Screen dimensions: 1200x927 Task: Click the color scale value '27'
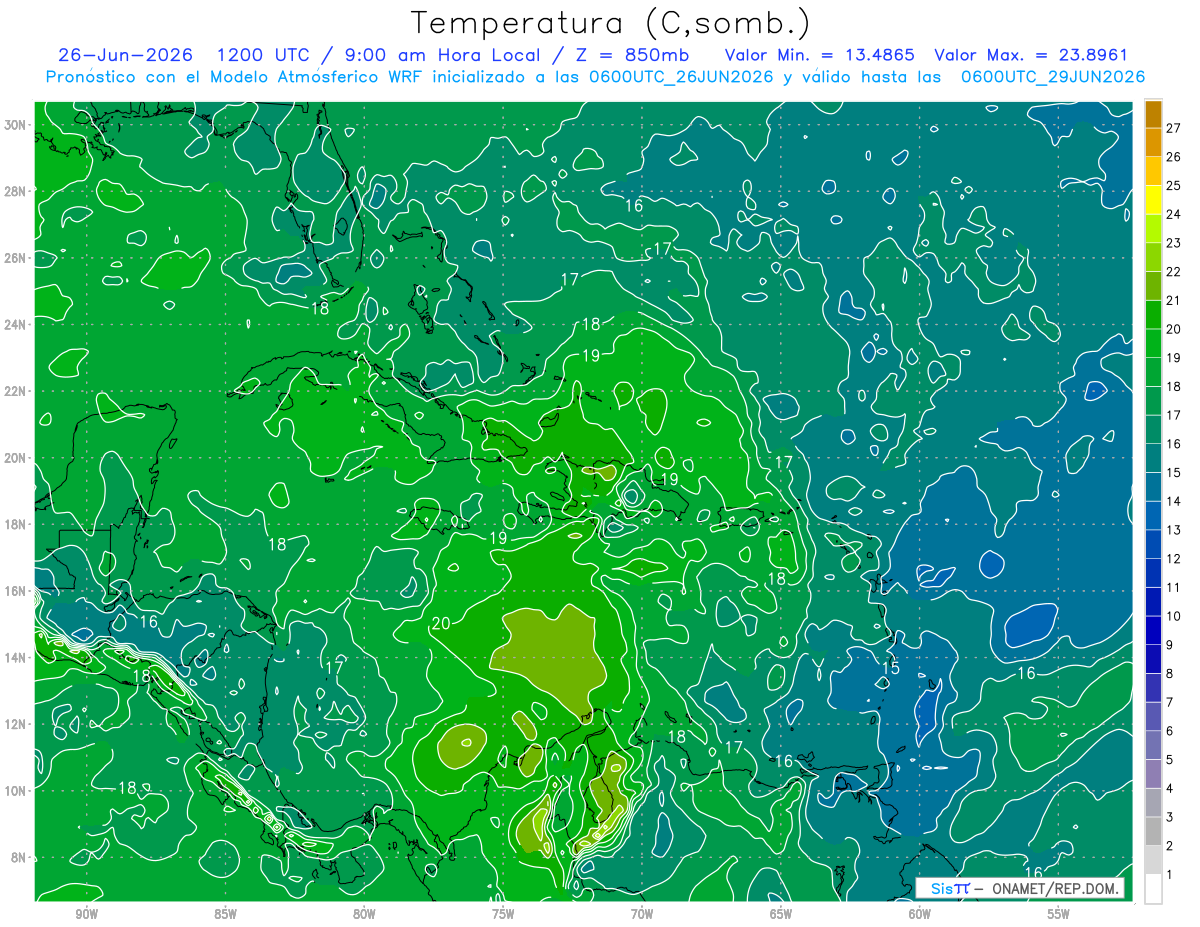pyautogui.click(x=1174, y=127)
